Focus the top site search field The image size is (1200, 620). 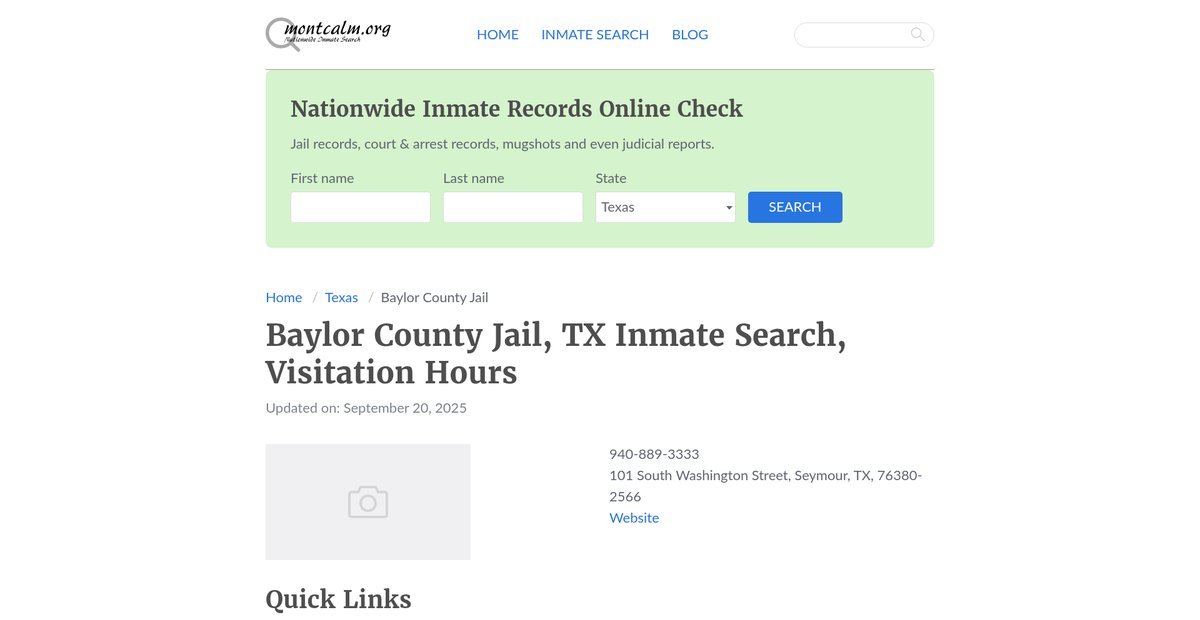(864, 35)
